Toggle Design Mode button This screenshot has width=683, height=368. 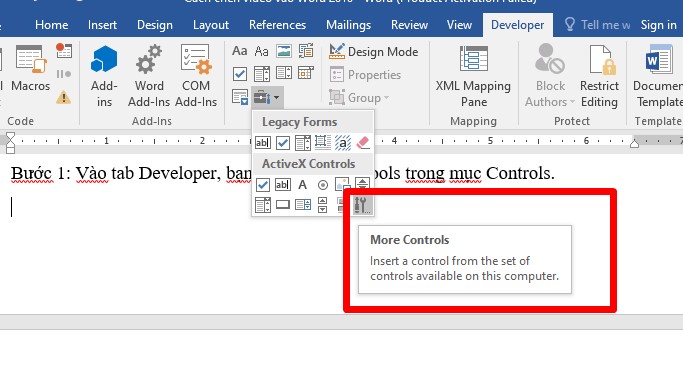point(374,51)
